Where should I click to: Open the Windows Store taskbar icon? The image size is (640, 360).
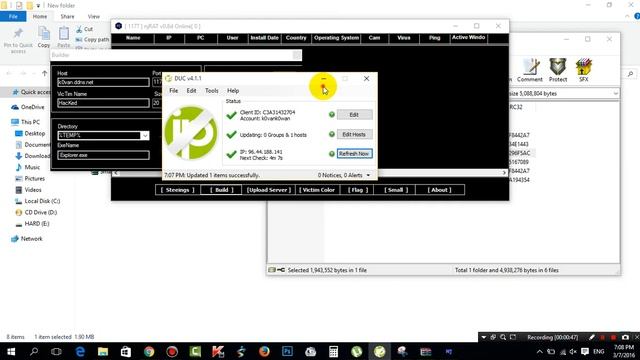tap(126, 351)
